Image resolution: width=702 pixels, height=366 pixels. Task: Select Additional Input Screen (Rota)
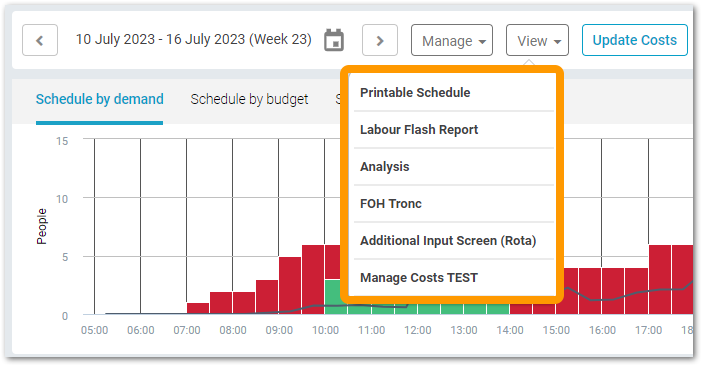[x=454, y=241]
